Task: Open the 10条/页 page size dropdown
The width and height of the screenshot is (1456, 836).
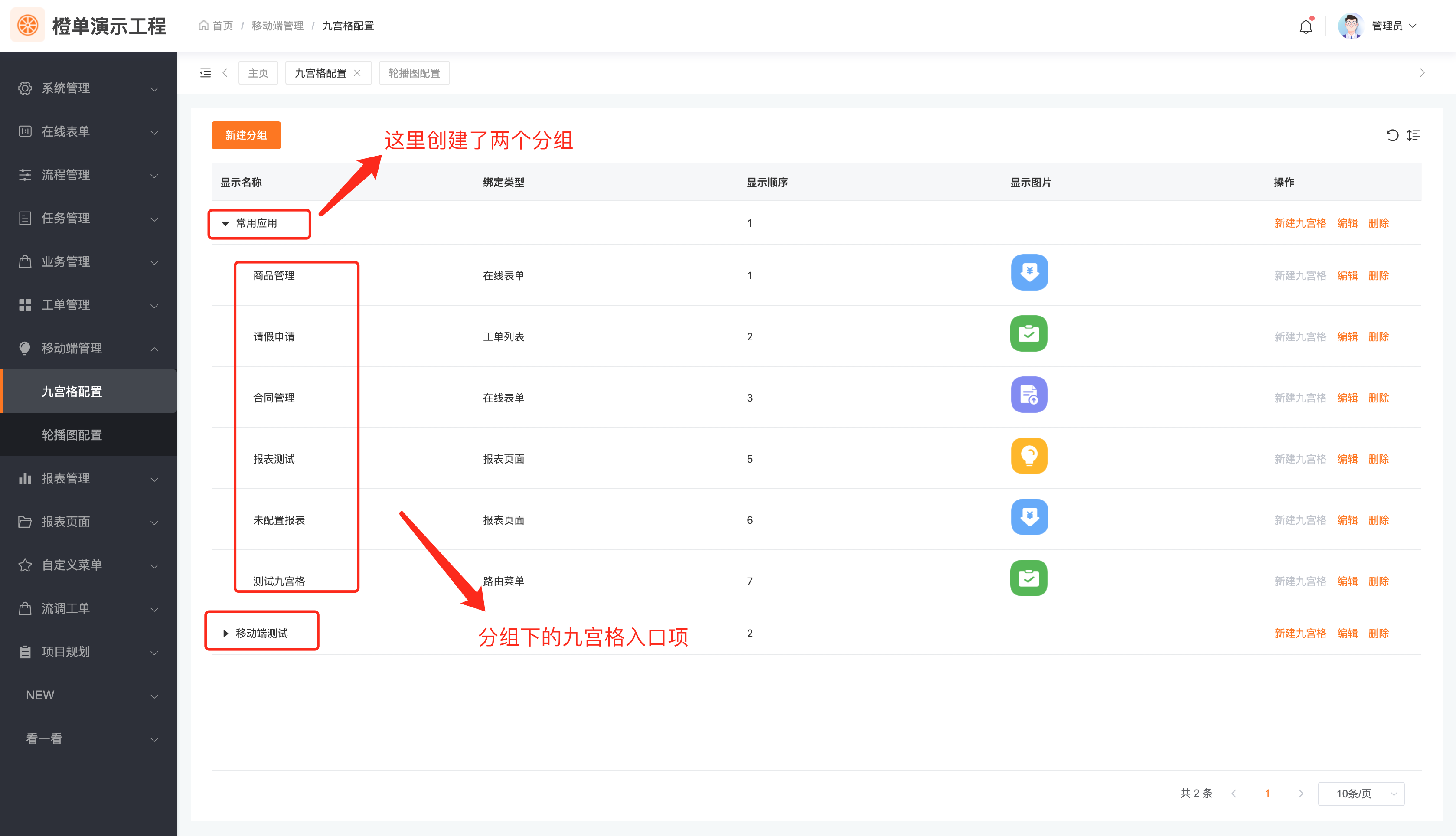Action: 1361,794
